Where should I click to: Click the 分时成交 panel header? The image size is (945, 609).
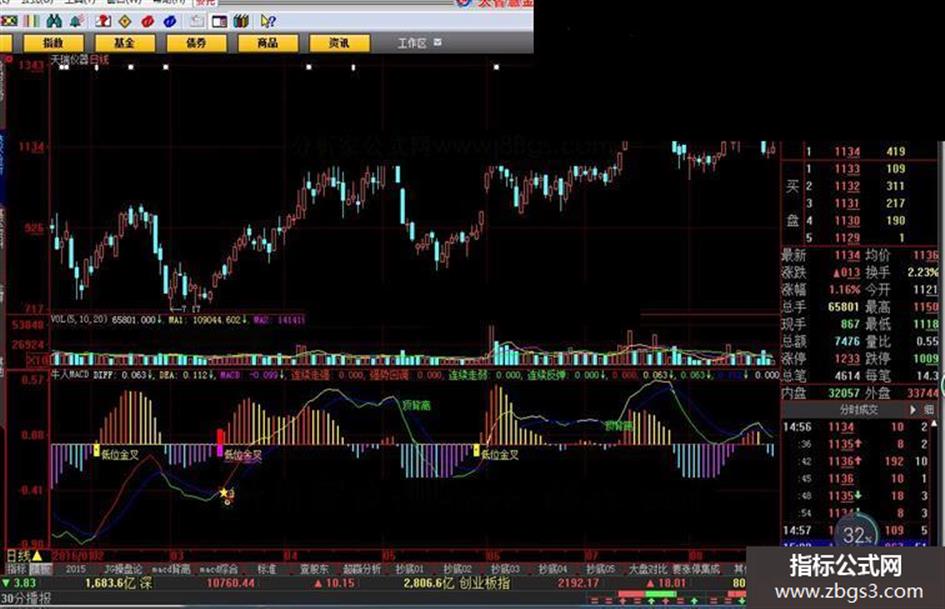pos(859,409)
